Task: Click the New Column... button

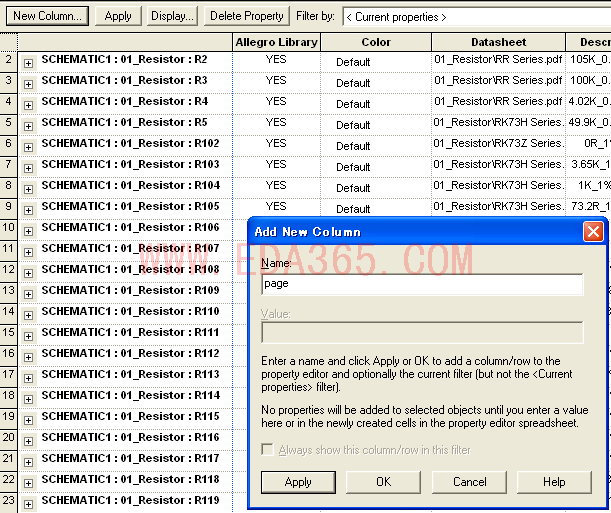Action: 47,16
